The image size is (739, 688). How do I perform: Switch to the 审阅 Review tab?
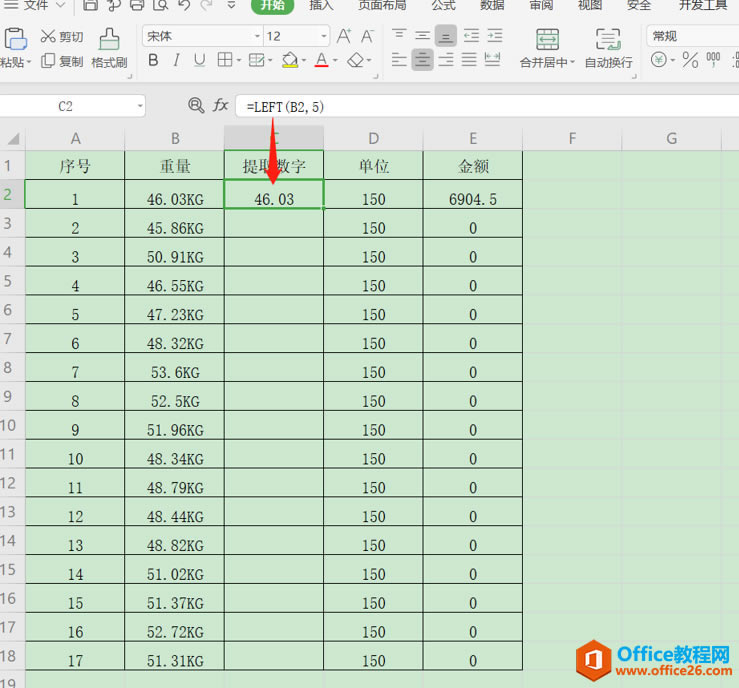(541, 5)
